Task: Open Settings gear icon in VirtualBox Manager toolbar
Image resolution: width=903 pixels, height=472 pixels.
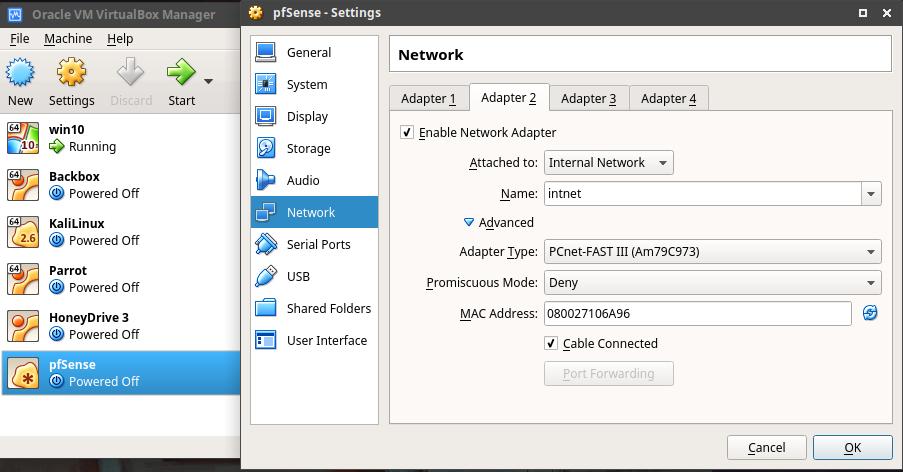Action: coord(71,72)
